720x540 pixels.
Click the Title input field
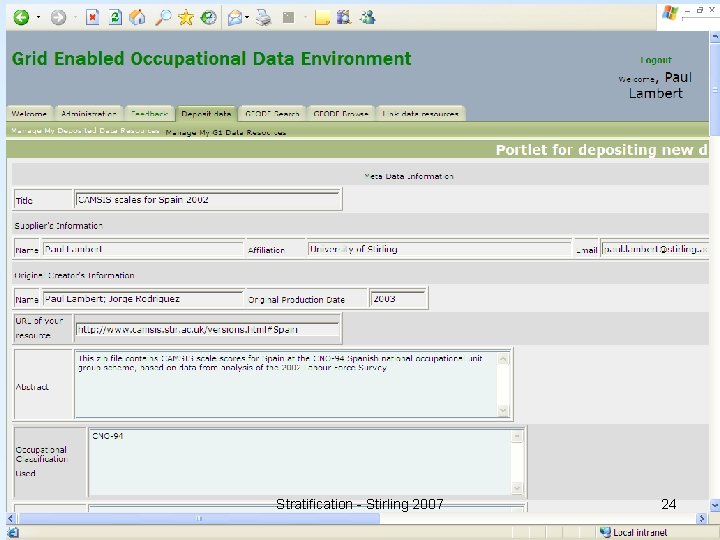pos(208,200)
